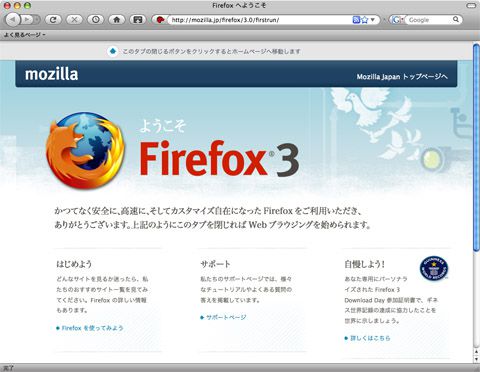Open the Google search engine selector

point(397,20)
